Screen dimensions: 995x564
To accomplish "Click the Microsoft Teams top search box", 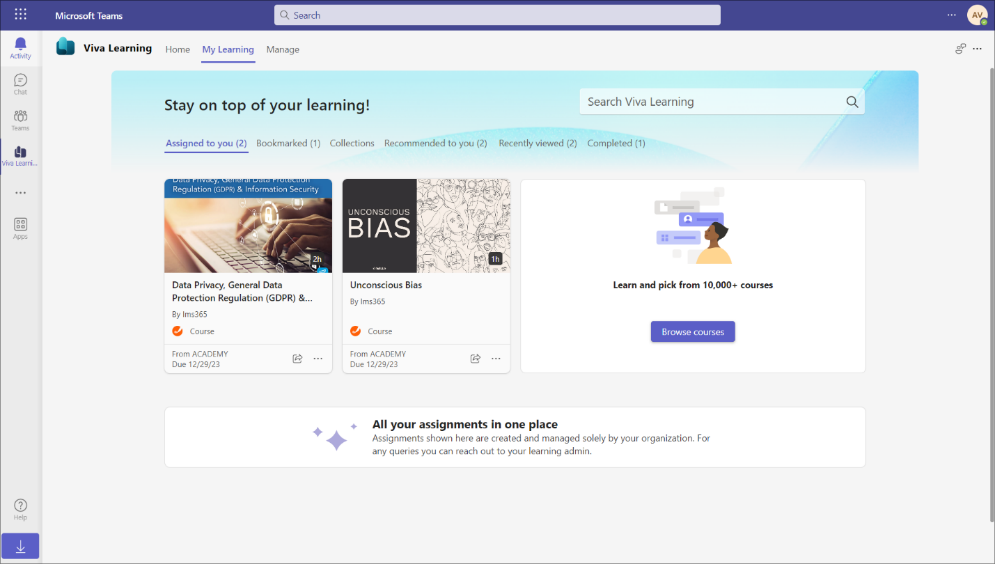I will 497,15.
